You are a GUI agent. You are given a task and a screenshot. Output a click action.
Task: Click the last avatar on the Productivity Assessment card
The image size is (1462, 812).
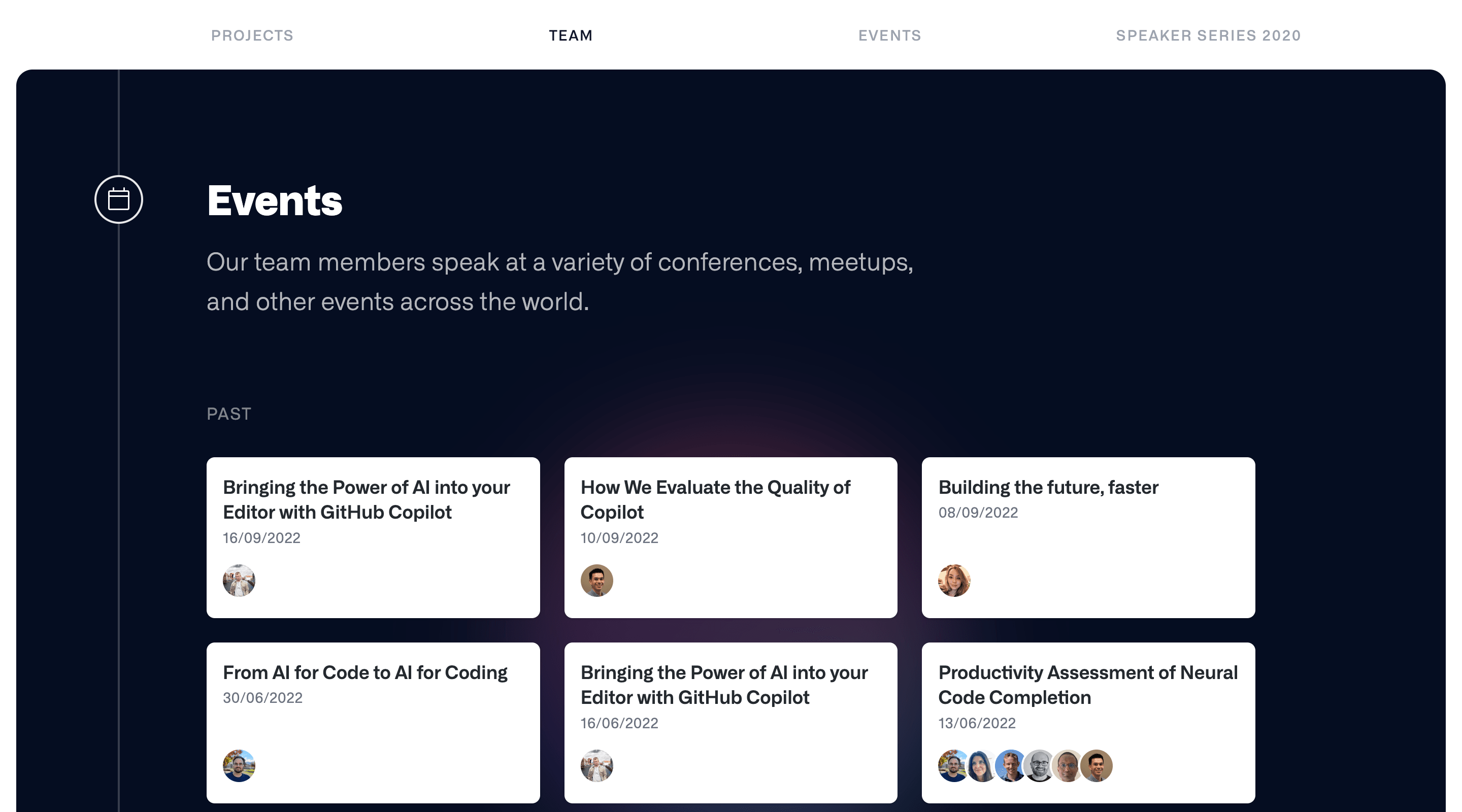point(1095,765)
